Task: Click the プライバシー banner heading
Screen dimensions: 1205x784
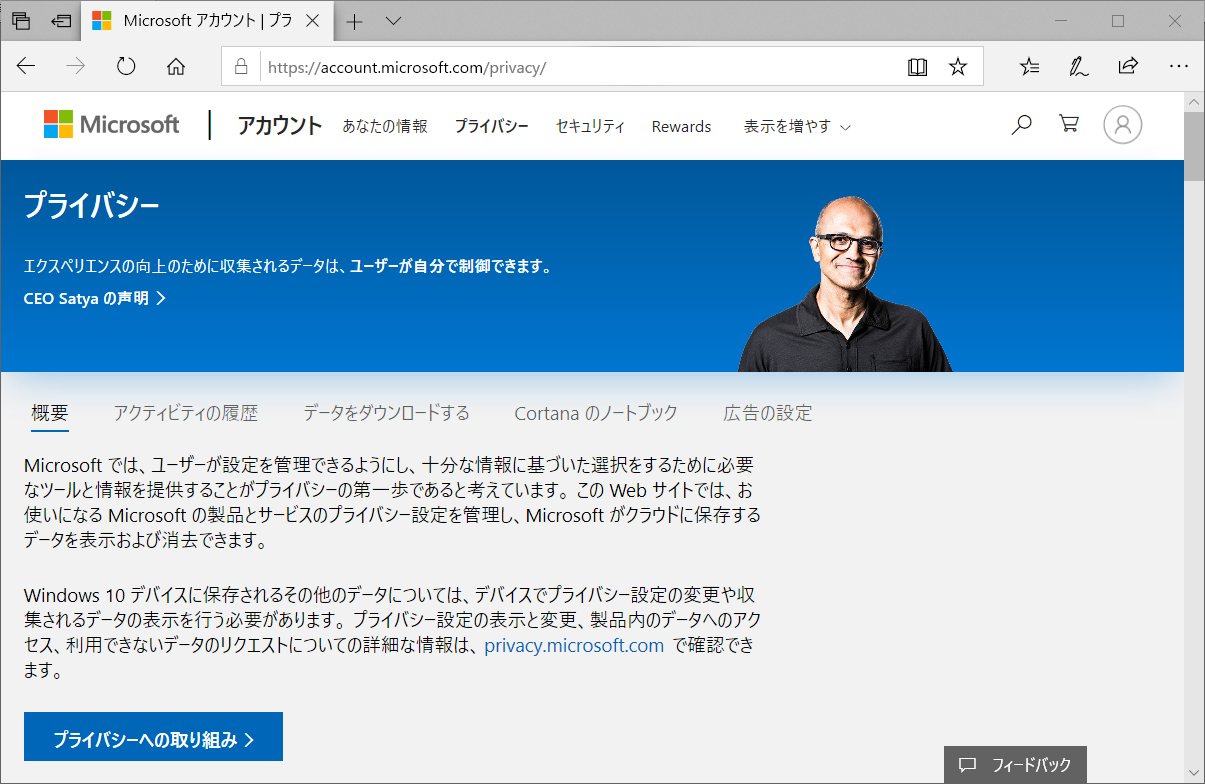Action: [91, 206]
